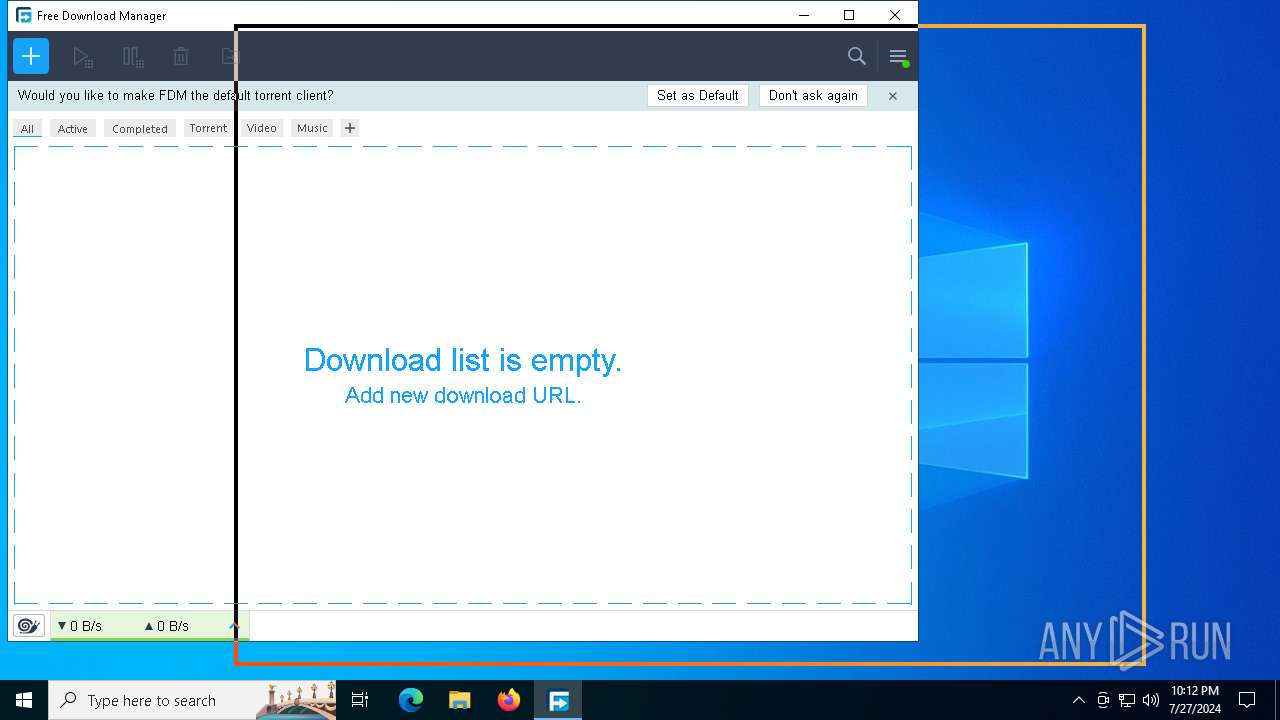Image resolution: width=1280 pixels, height=720 pixels.
Task: Open the notification center icon
Action: click(x=1247, y=700)
